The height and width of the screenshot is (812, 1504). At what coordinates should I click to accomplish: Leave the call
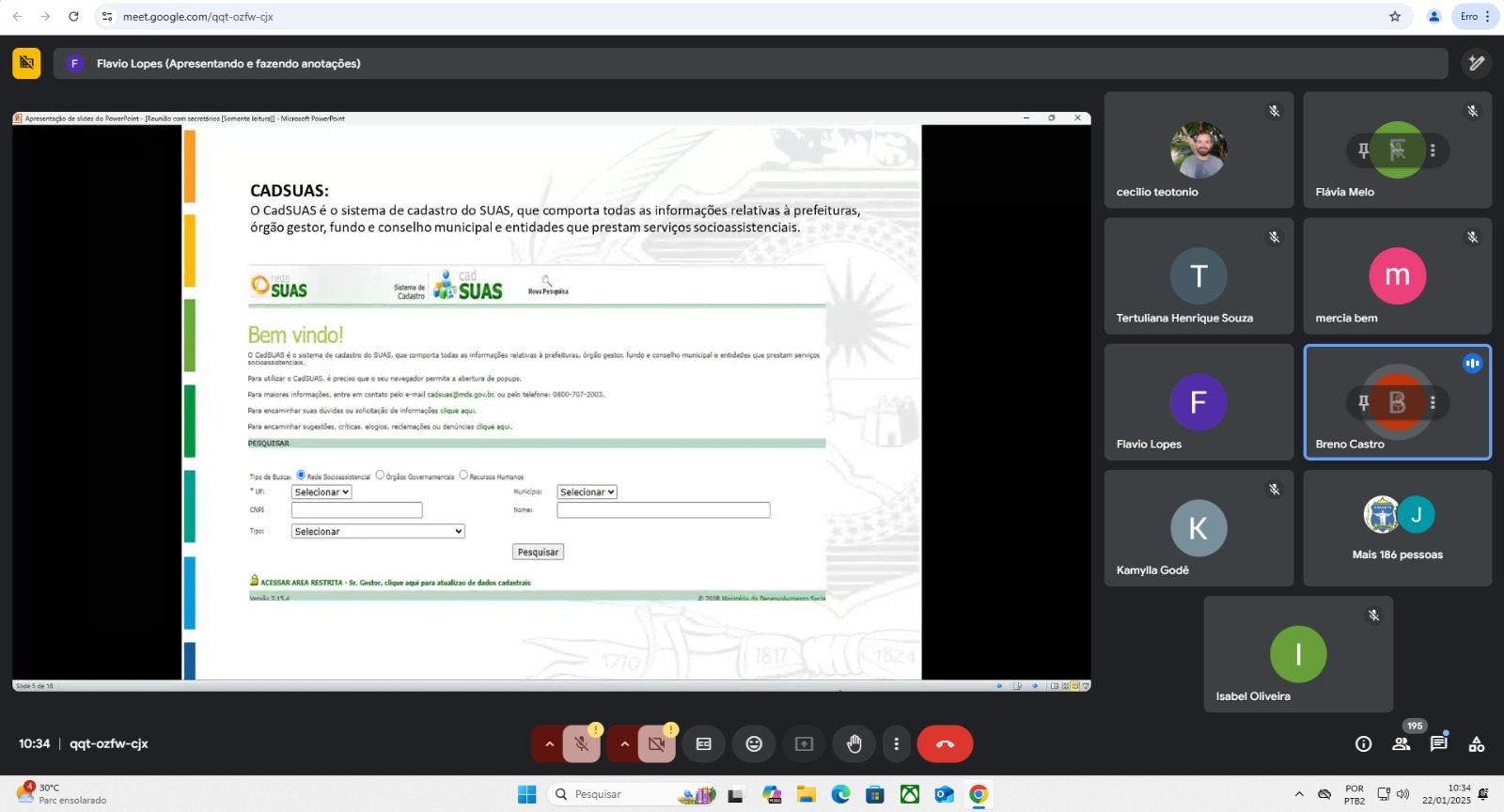click(945, 744)
